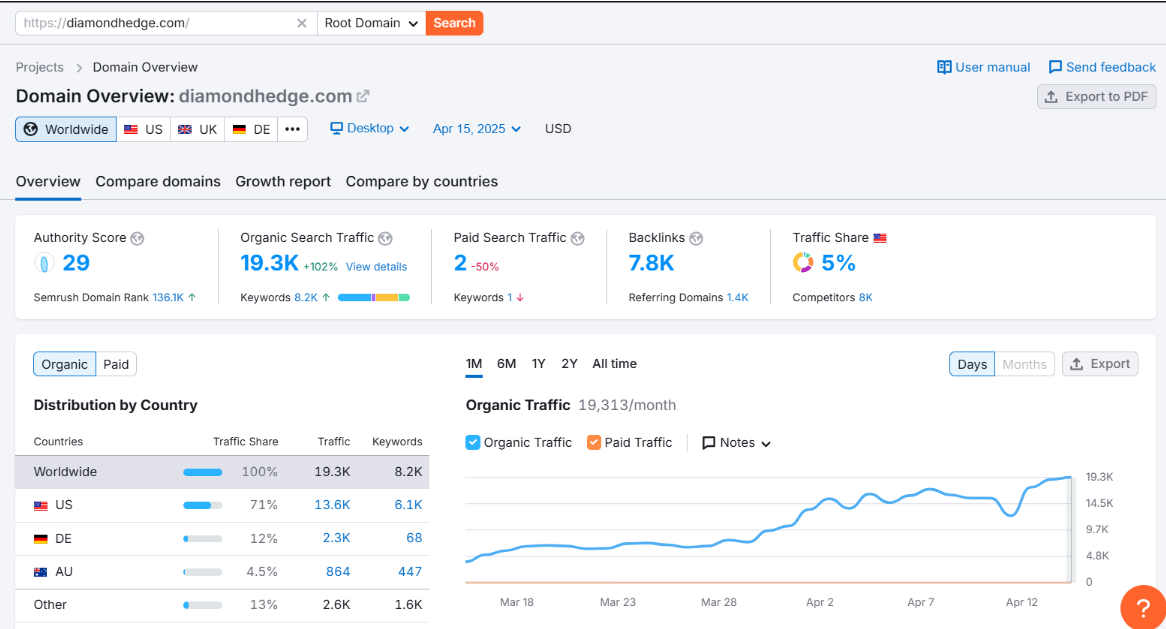Click the Export to PDF button

coord(1096,97)
